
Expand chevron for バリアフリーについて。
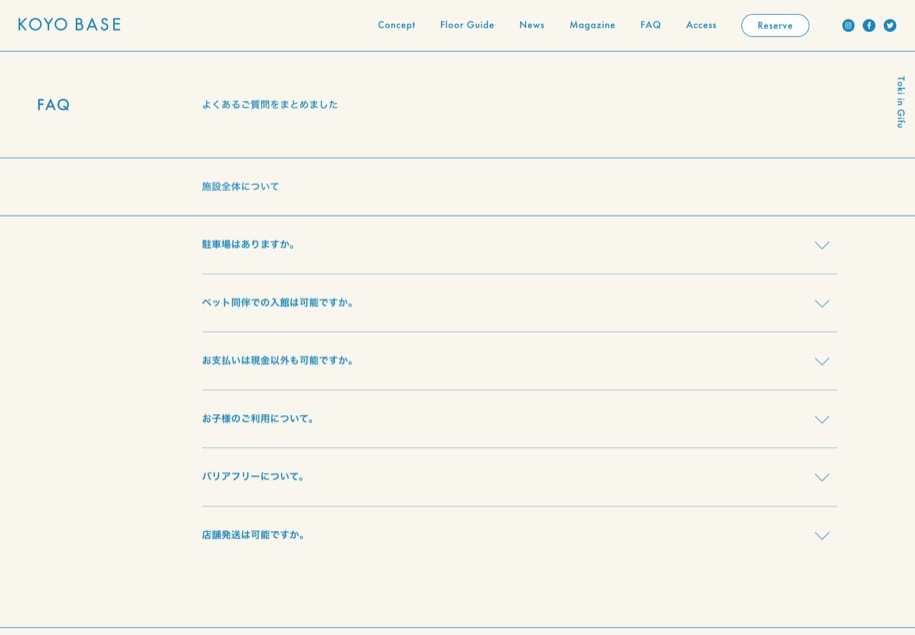[822, 477]
